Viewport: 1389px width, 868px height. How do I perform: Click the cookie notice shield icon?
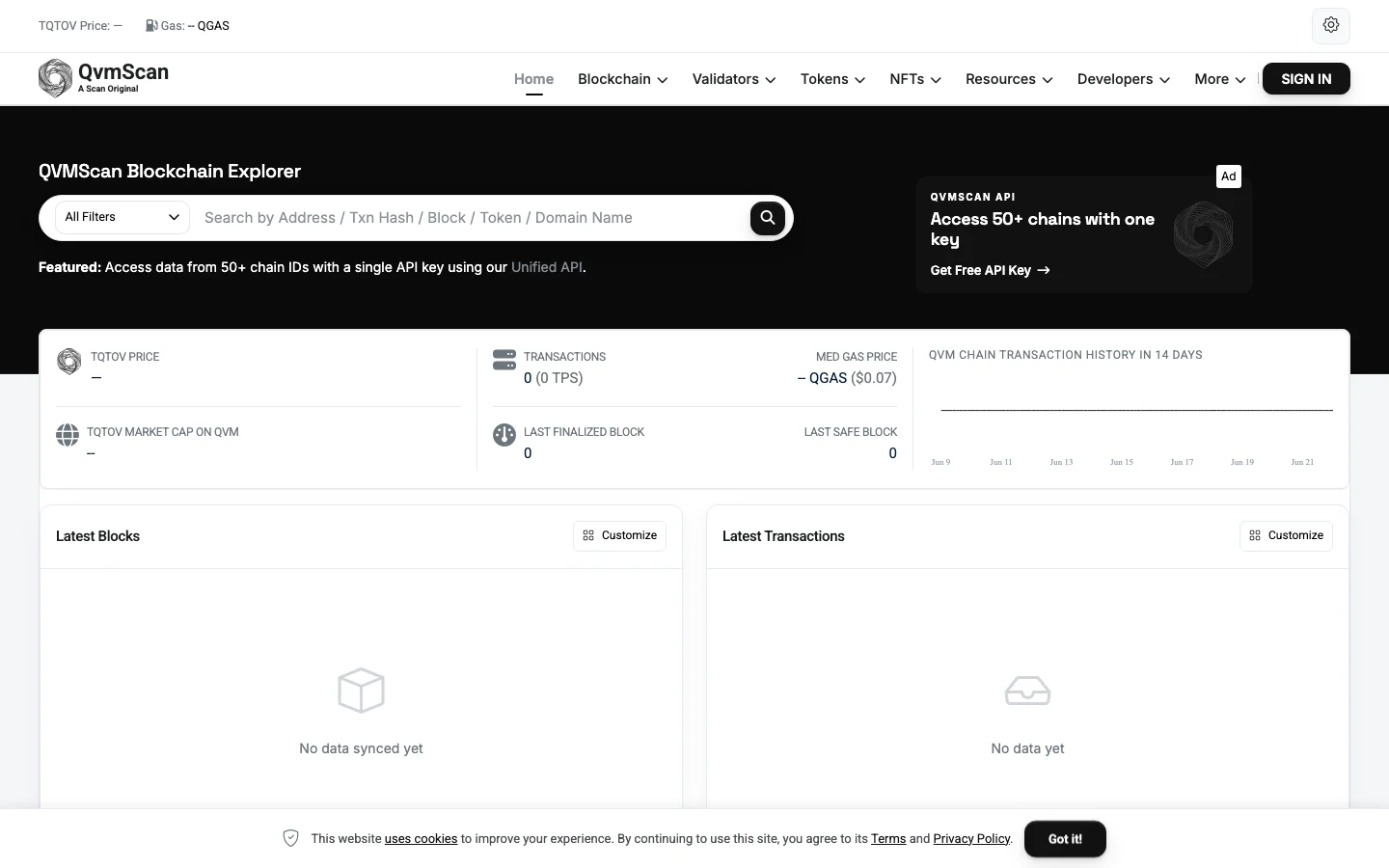tap(290, 838)
